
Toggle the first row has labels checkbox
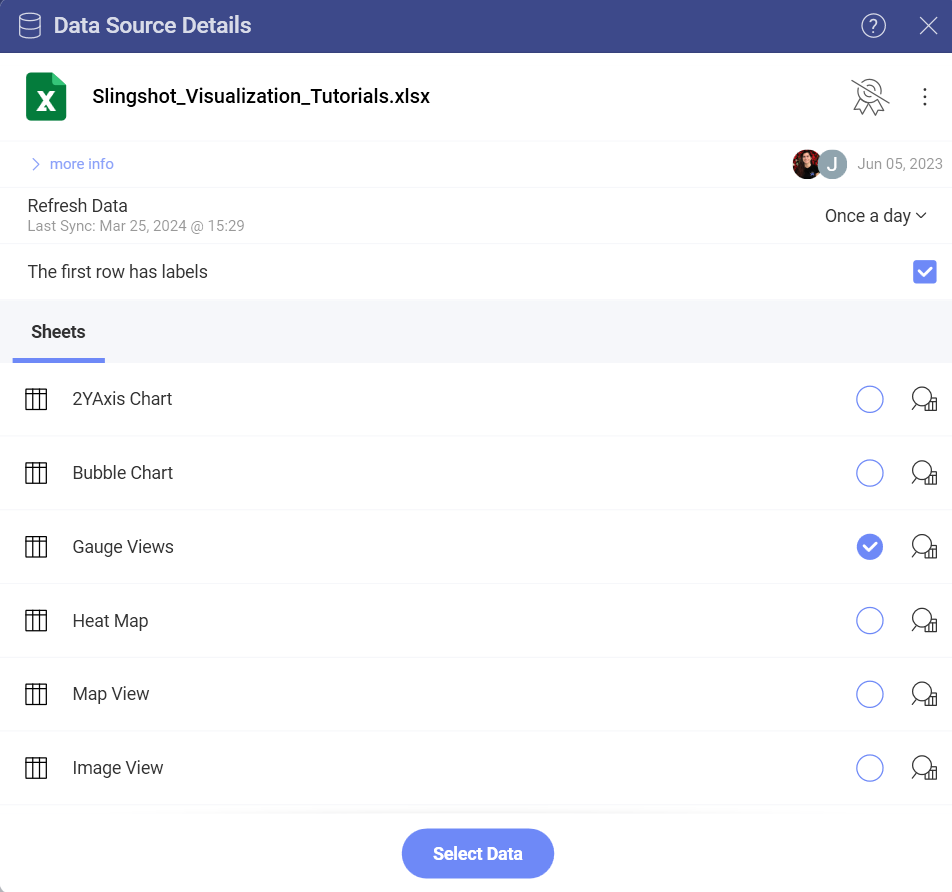click(x=924, y=271)
